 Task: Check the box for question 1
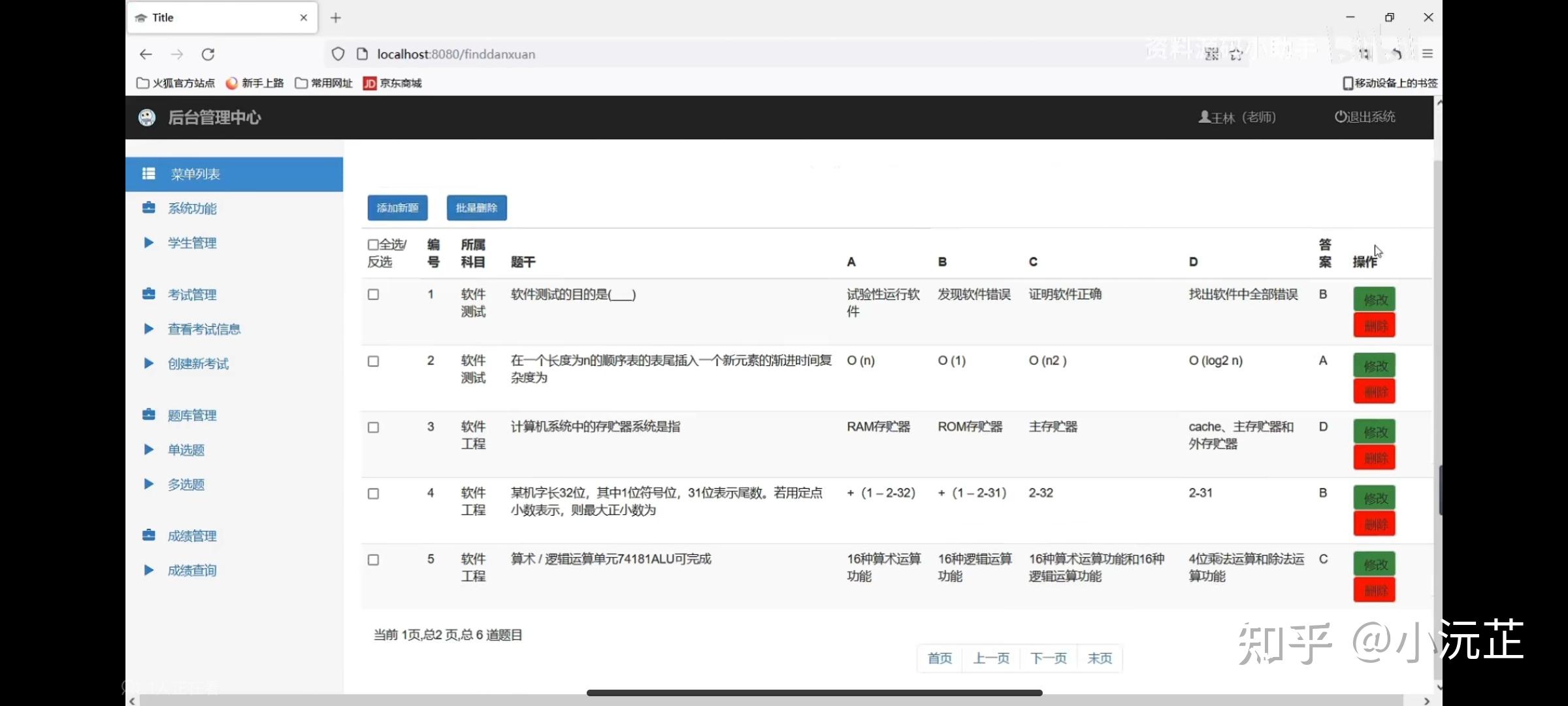[373, 294]
